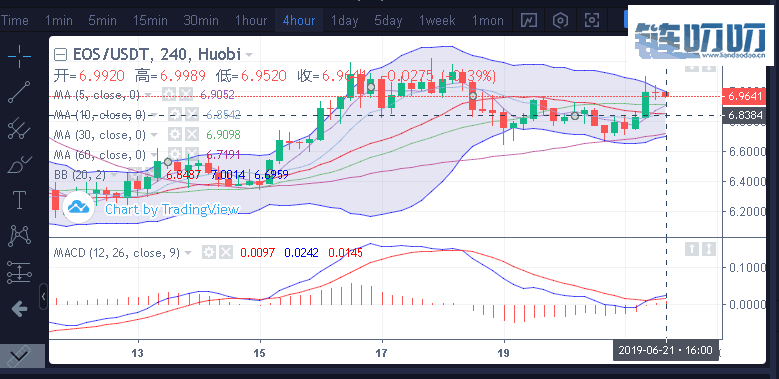Remove the MA (5, close, 0) indicator

(185, 94)
